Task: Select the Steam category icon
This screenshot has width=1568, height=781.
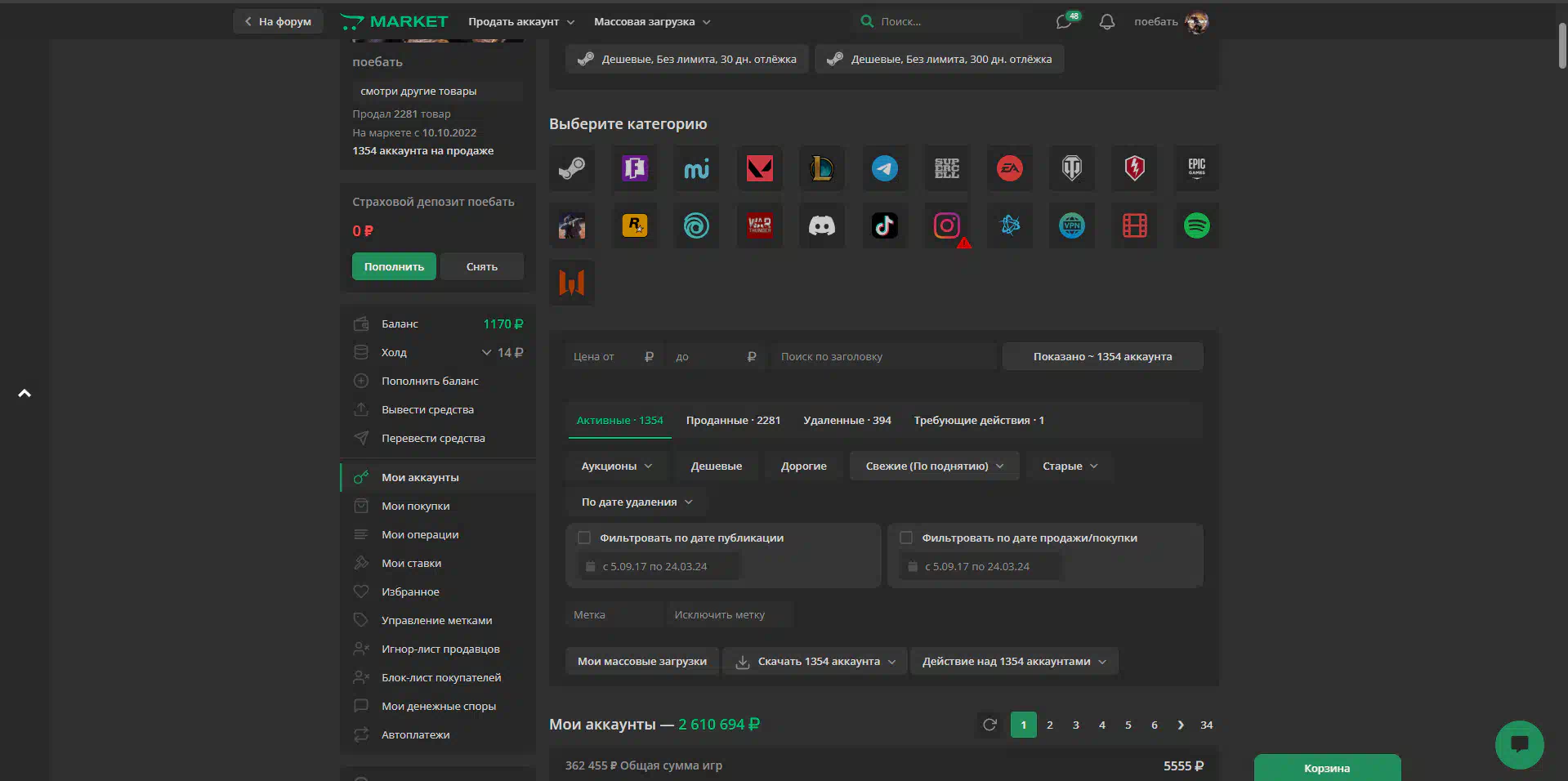Action: coord(572,168)
